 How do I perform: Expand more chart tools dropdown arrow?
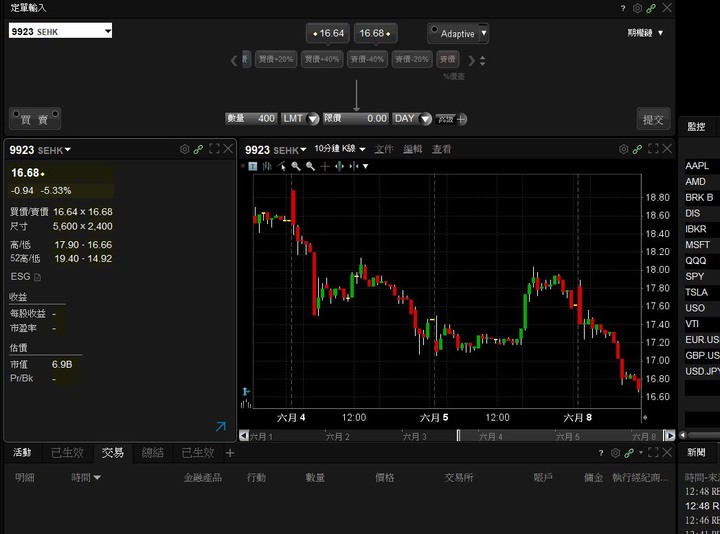click(x=366, y=166)
